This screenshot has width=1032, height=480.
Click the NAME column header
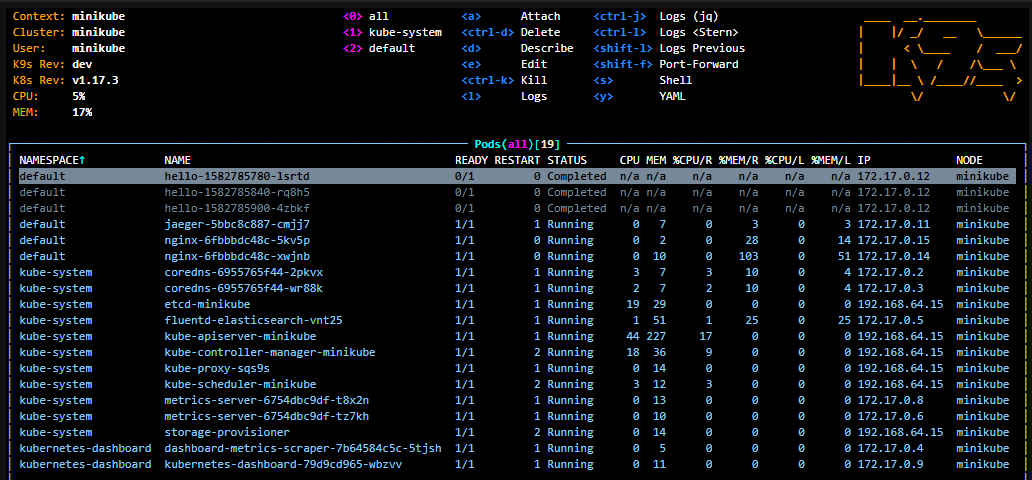(x=178, y=160)
